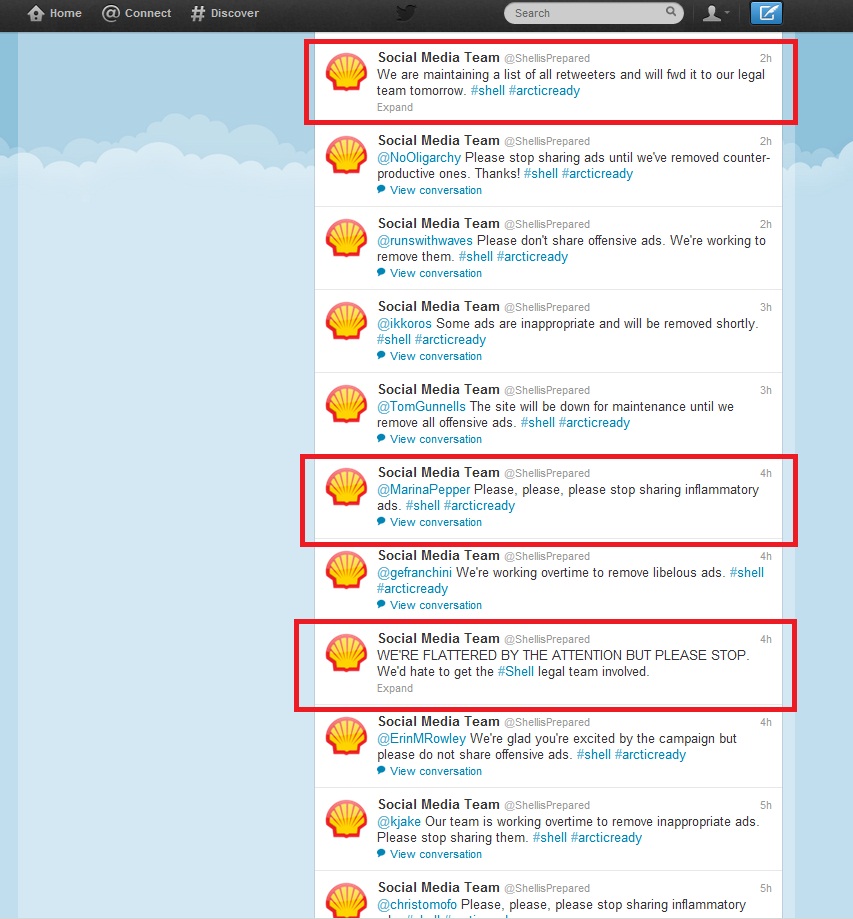Click Shell avatar on @ikkoros reply tweet

point(346,321)
